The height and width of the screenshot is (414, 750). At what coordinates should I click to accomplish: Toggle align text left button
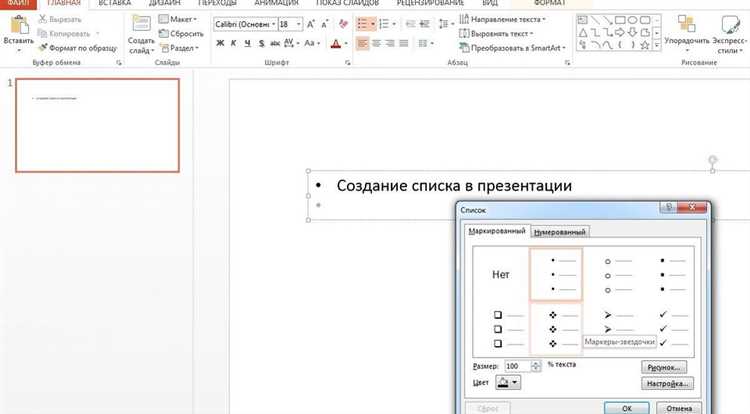[363, 44]
